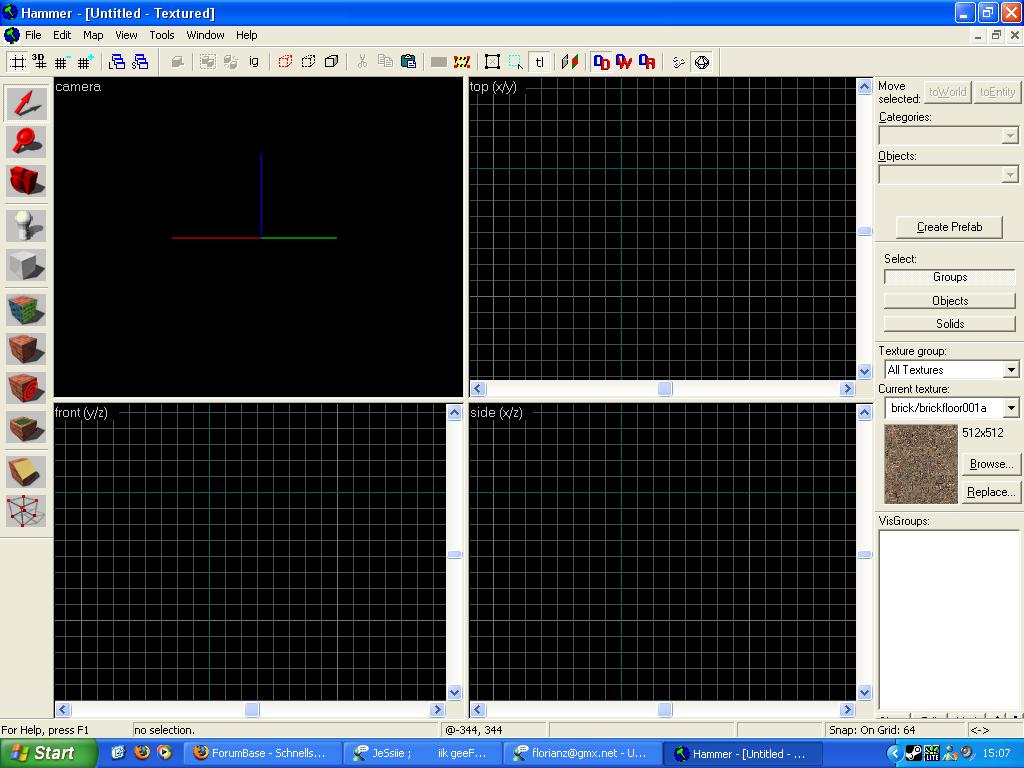The image size is (1024, 768).
Task: Click the Texture scaling lock icon (green/red shape)
Action: pos(569,62)
